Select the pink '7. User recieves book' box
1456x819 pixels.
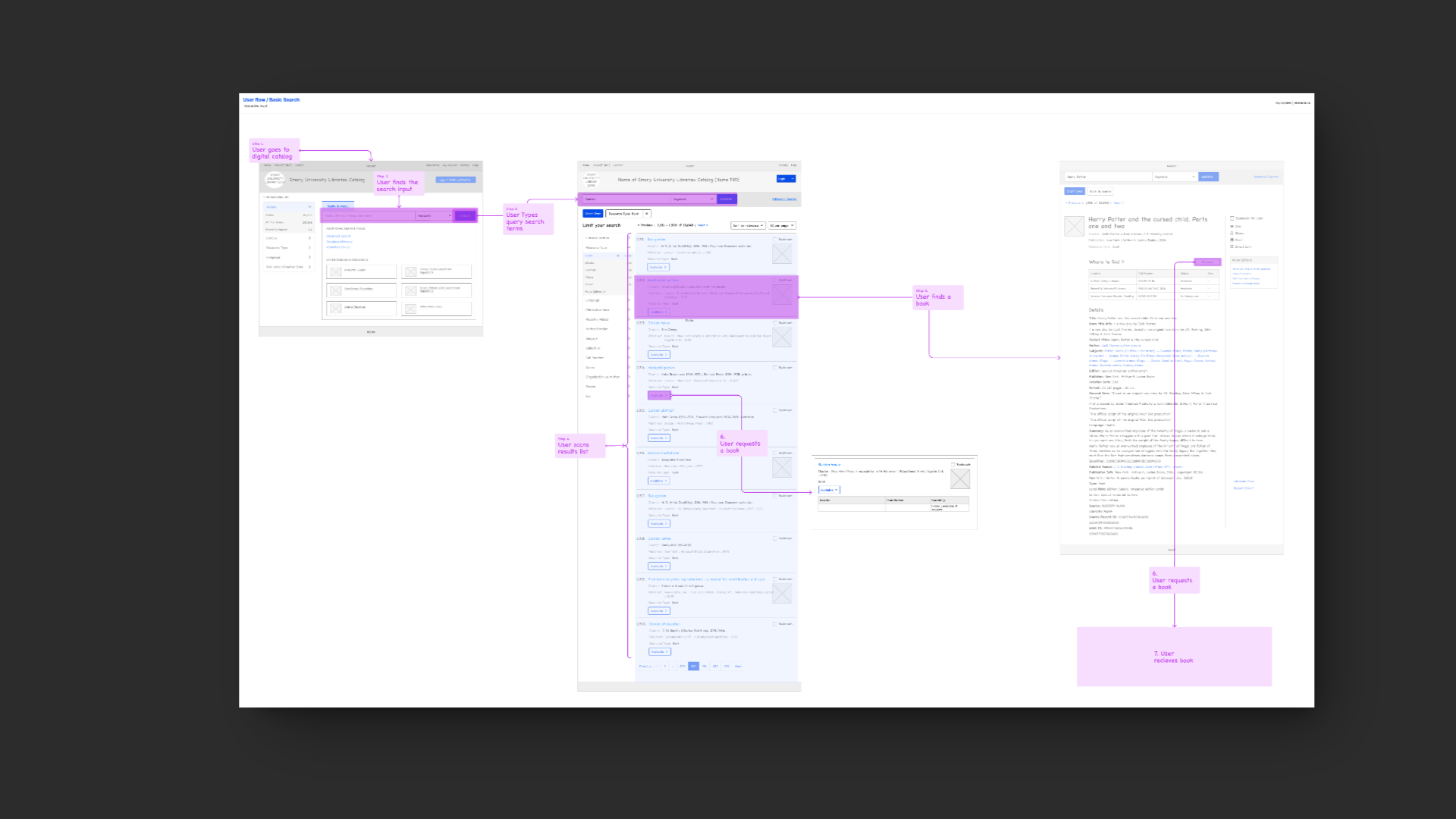coord(1174,657)
